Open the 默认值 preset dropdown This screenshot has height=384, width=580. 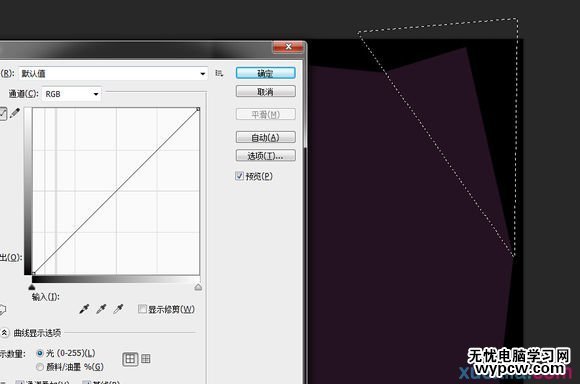[113, 74]
